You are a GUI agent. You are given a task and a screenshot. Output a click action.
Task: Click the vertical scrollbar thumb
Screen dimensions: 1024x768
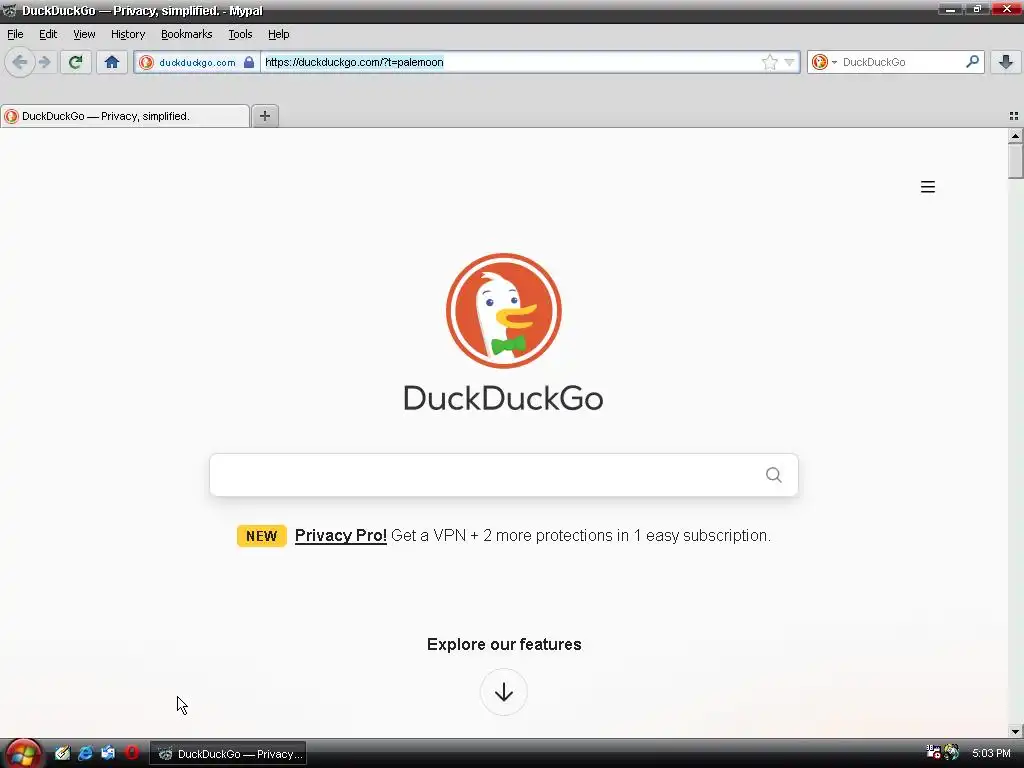[1016, 161]
